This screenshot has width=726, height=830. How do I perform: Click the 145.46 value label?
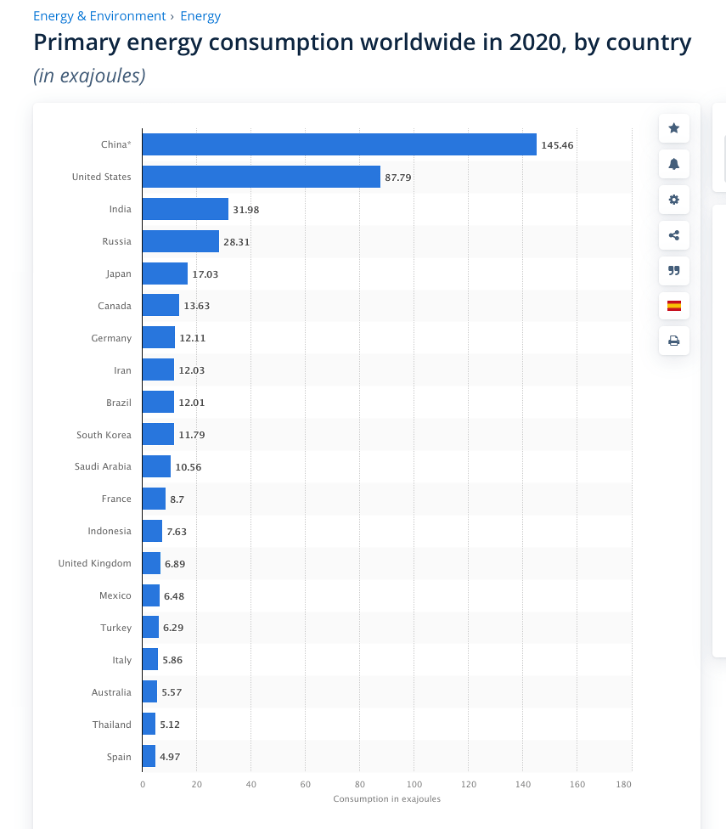coord(557,145)
